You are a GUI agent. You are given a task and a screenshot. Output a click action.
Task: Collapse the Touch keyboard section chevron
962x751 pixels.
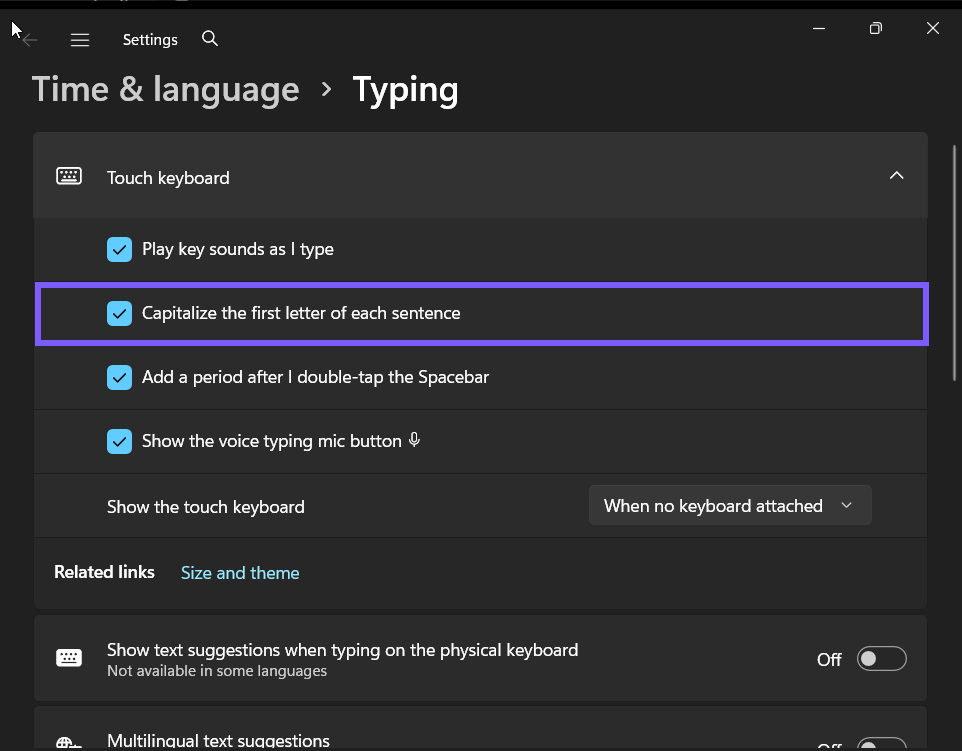(896, 175)
